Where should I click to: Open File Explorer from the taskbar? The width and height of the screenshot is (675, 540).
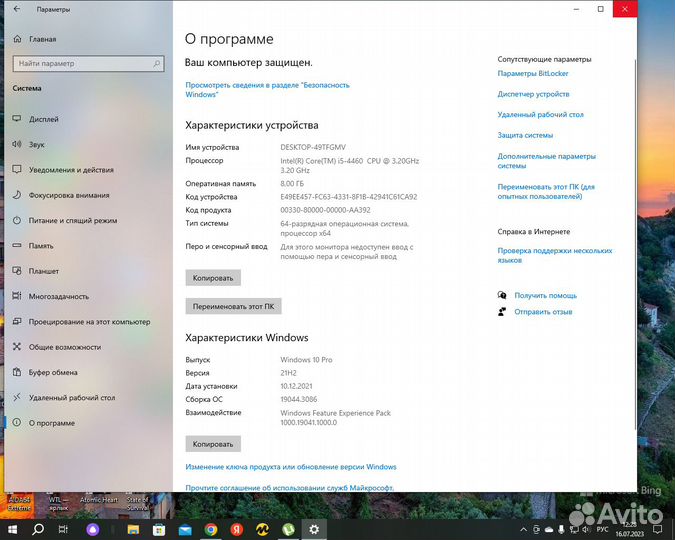133,529
